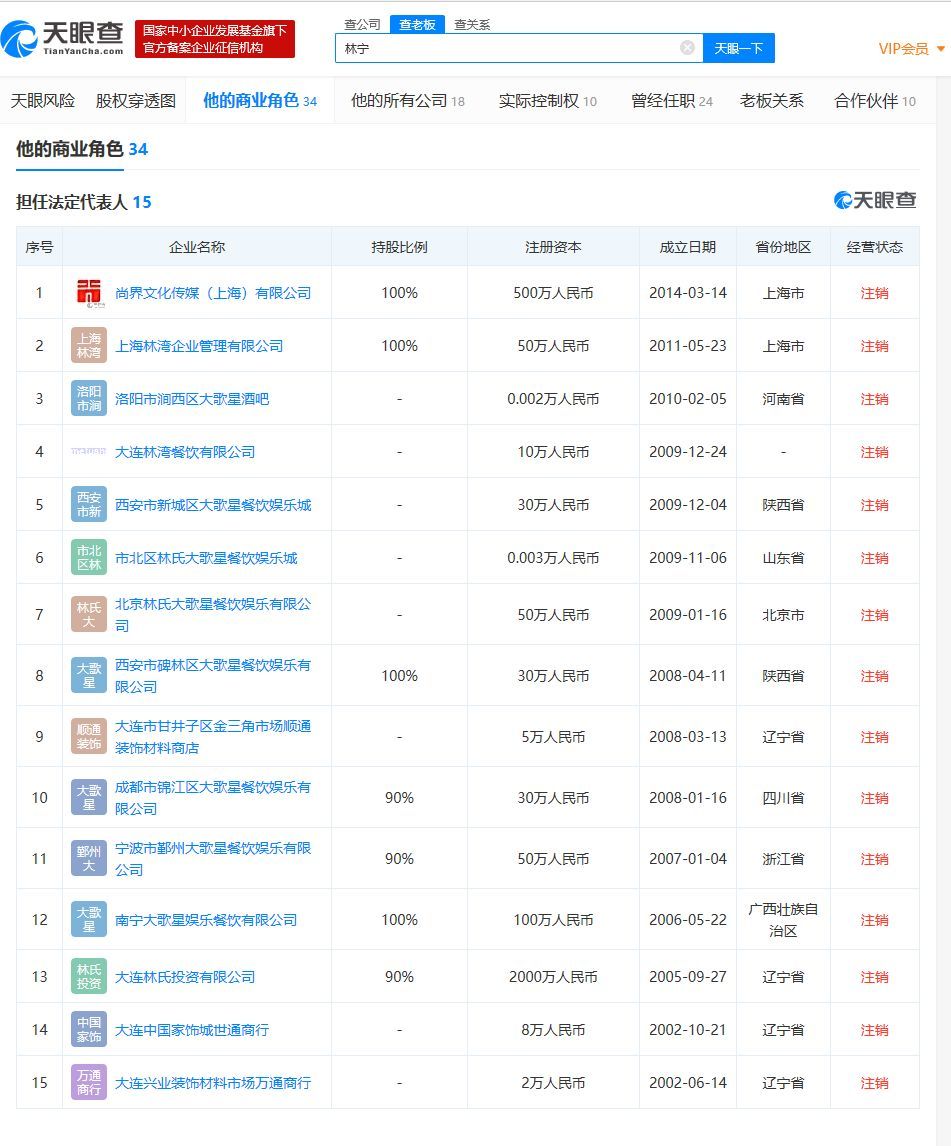951x1146 pixels.
Task: Open 市北区林氏大歌星餐饮娱乐城 link
Action: (206, 558)
